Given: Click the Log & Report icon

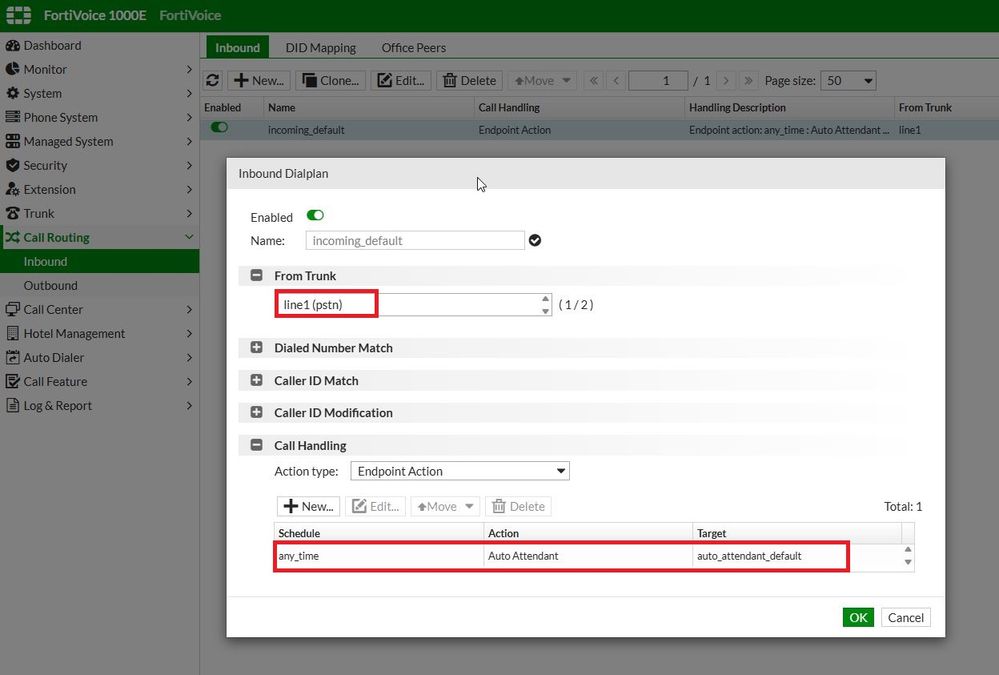Looking at the screenshot, I should (13, 405).
